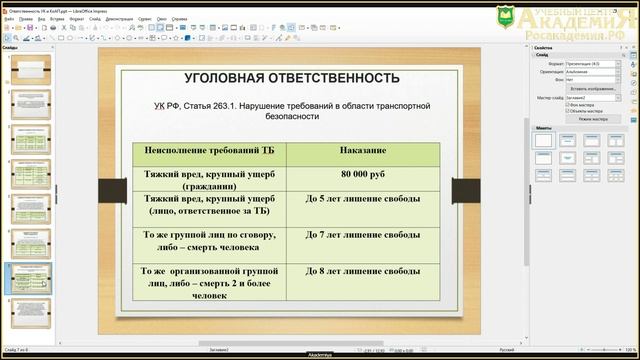The image size is (640, 360).
Task: Open dropdown arrow next to Open icon
Action: [23, 27]
